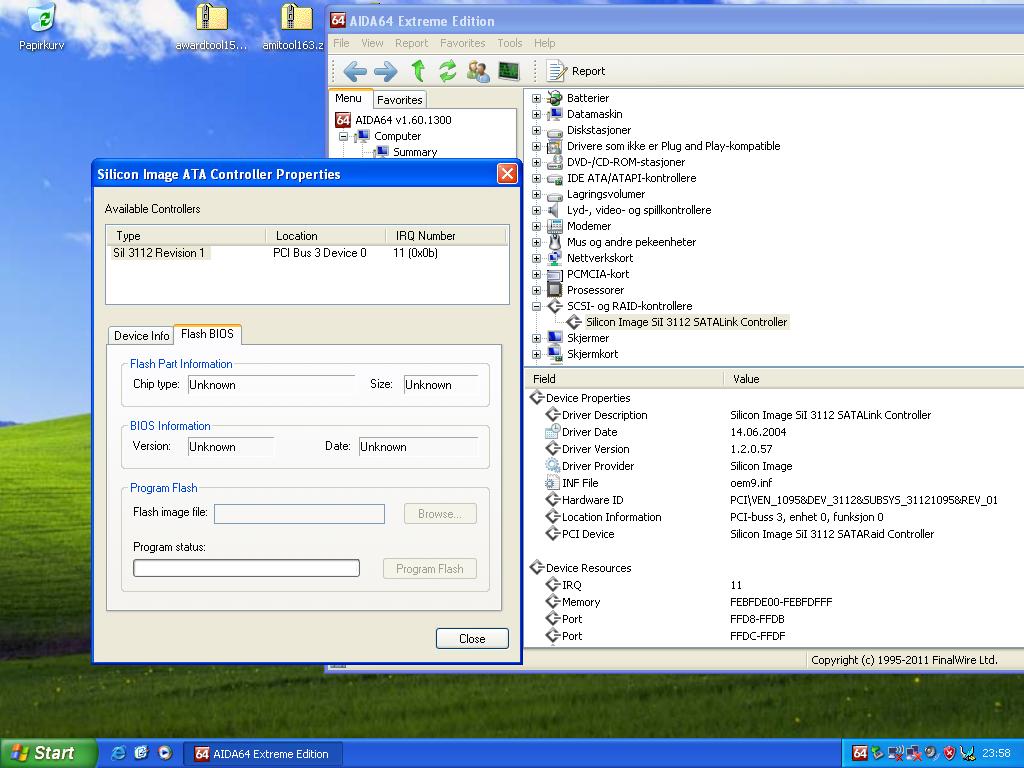The image size is (1024, 768).
Task: Click the users icon in AIDA64 toolbar
Action: pyautogui.click(x=478, y=71)
